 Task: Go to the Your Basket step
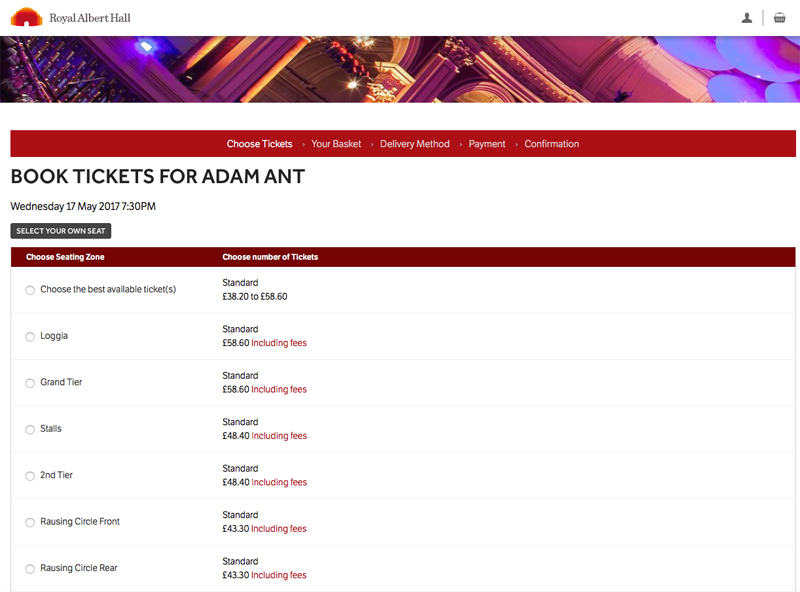pos(336,144)
